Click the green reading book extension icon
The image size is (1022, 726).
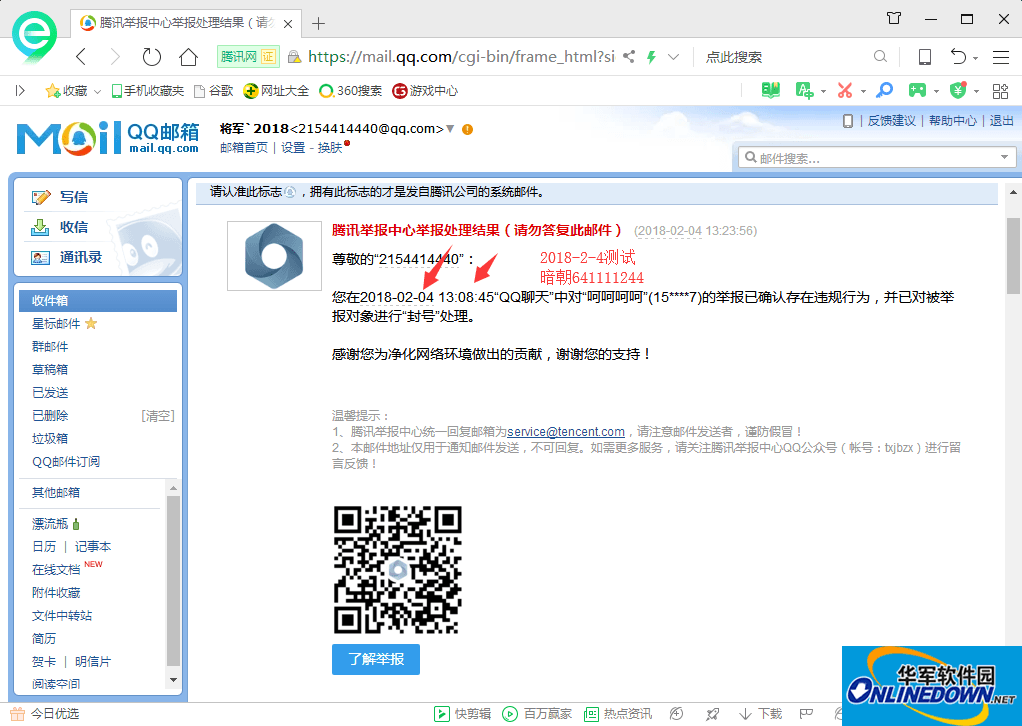770,90
